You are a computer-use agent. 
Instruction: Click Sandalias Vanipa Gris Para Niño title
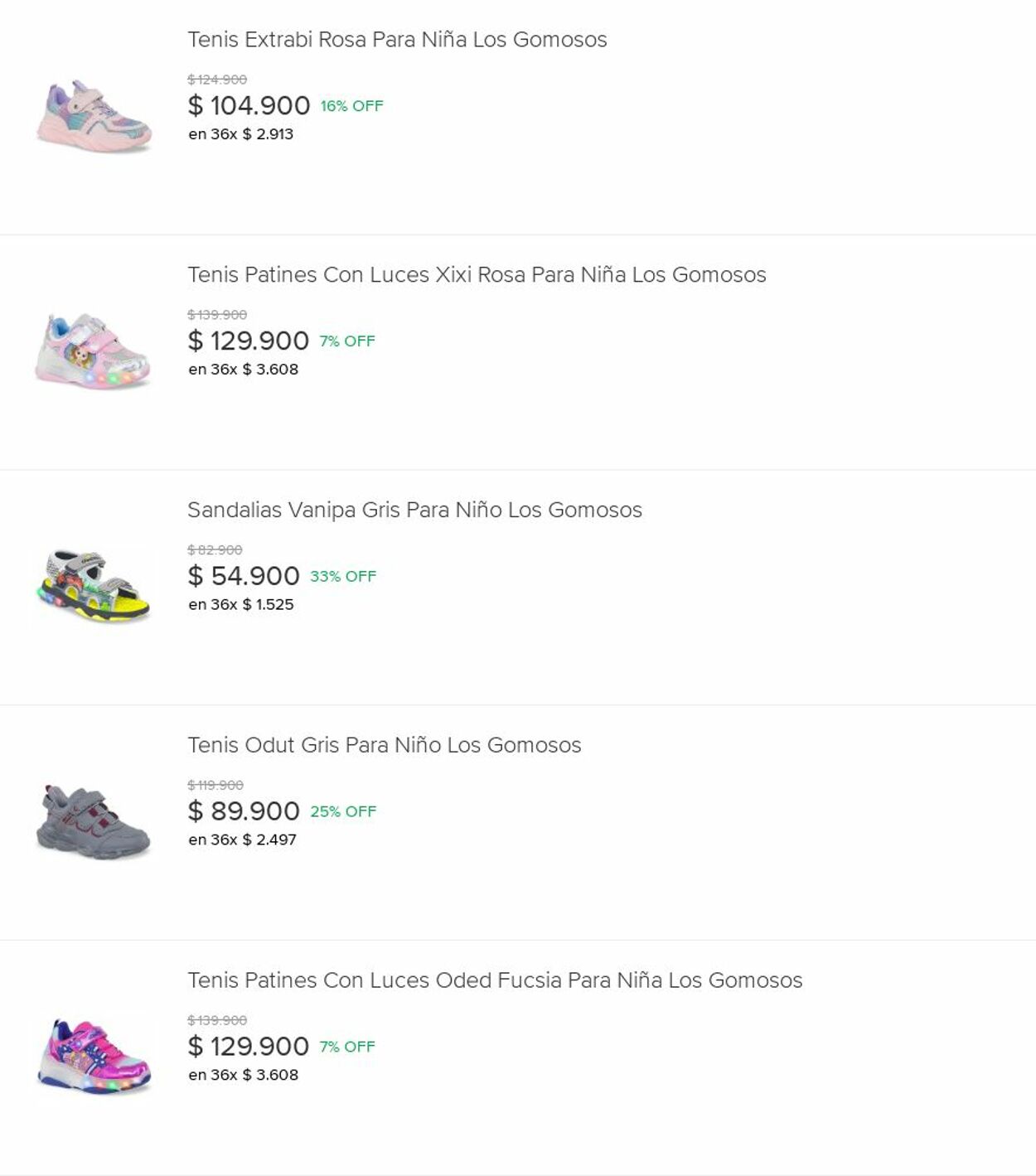(414, 511)
